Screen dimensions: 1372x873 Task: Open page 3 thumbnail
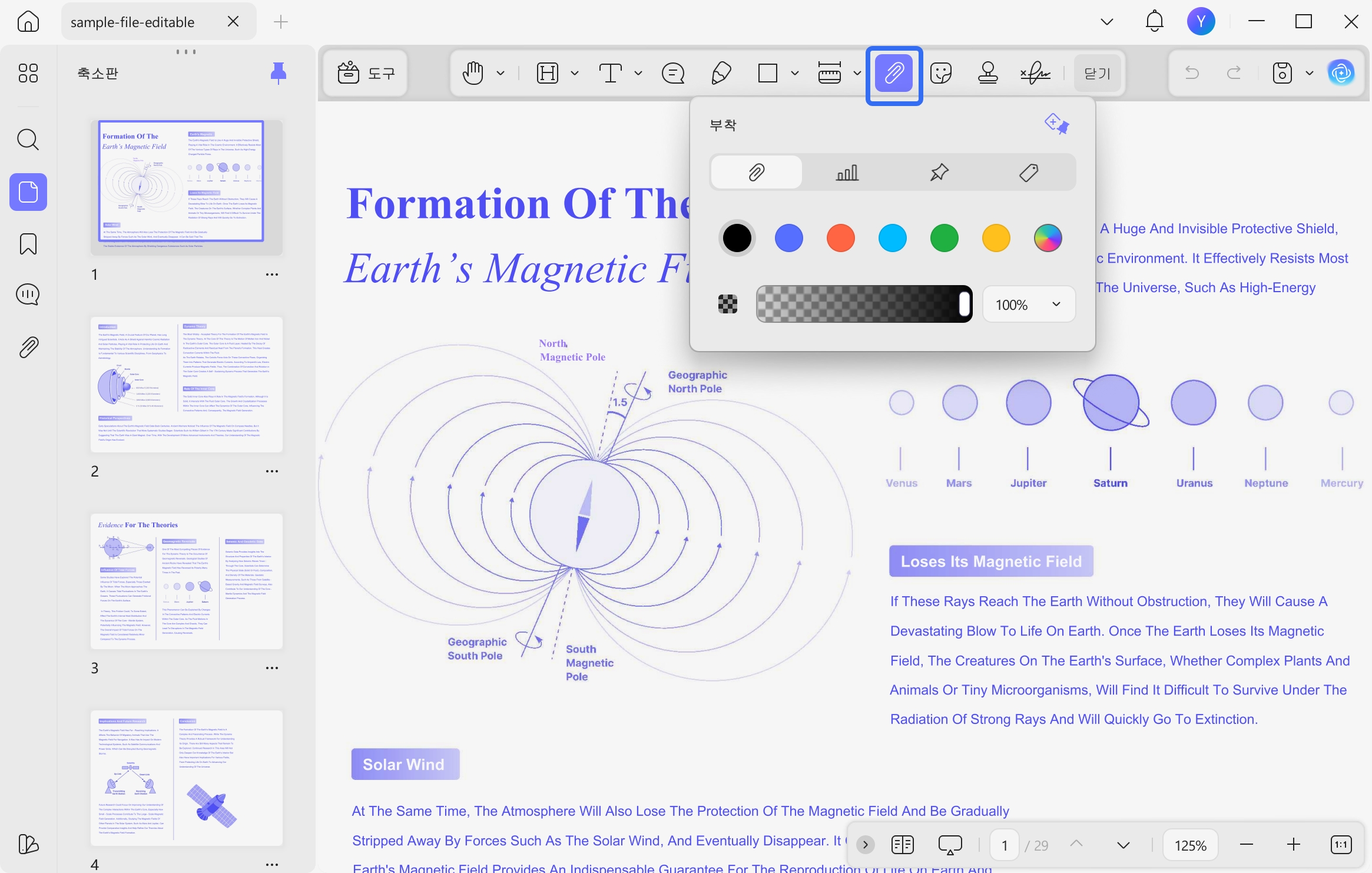pos(187,581)
